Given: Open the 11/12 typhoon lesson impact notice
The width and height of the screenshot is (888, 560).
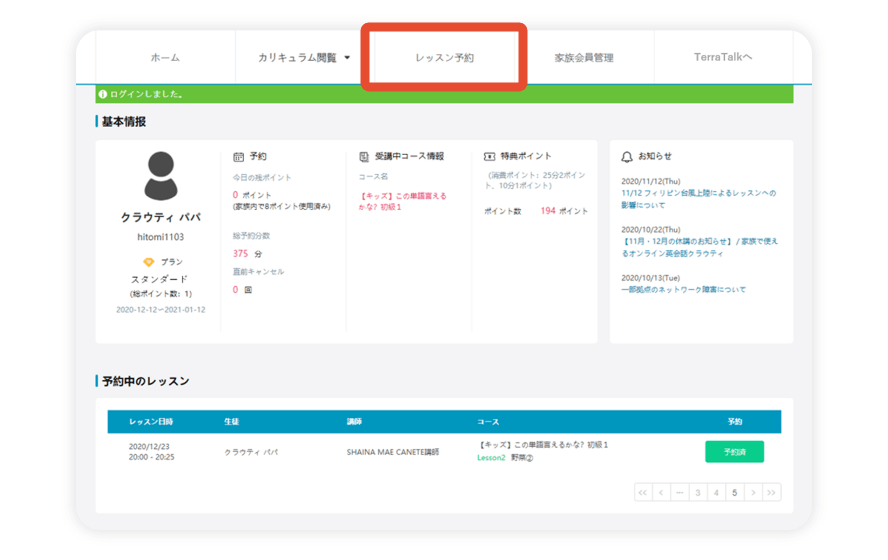Looking at the screenshot, I should pos(697,199).
